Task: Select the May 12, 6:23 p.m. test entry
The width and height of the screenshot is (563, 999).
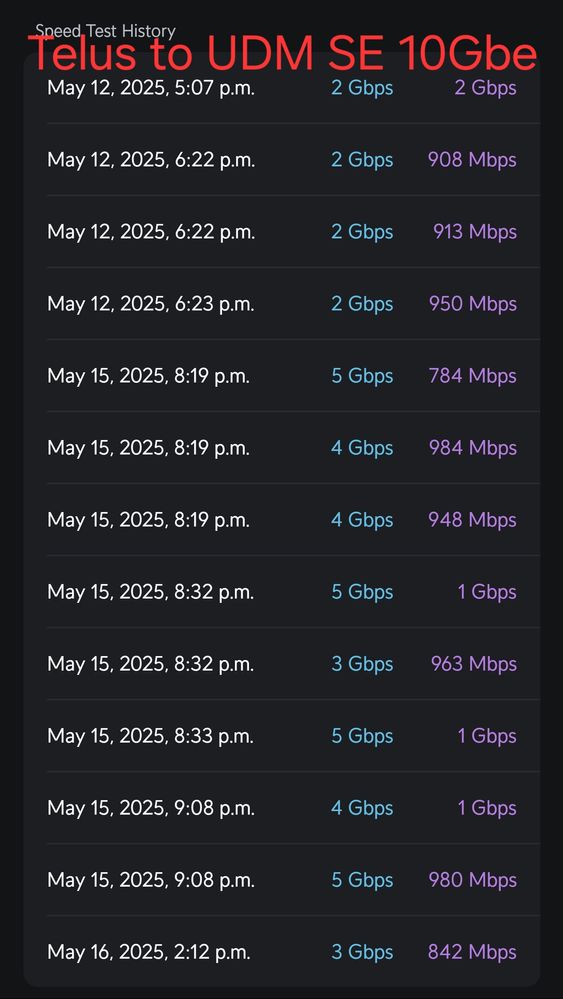Action: 282,303
